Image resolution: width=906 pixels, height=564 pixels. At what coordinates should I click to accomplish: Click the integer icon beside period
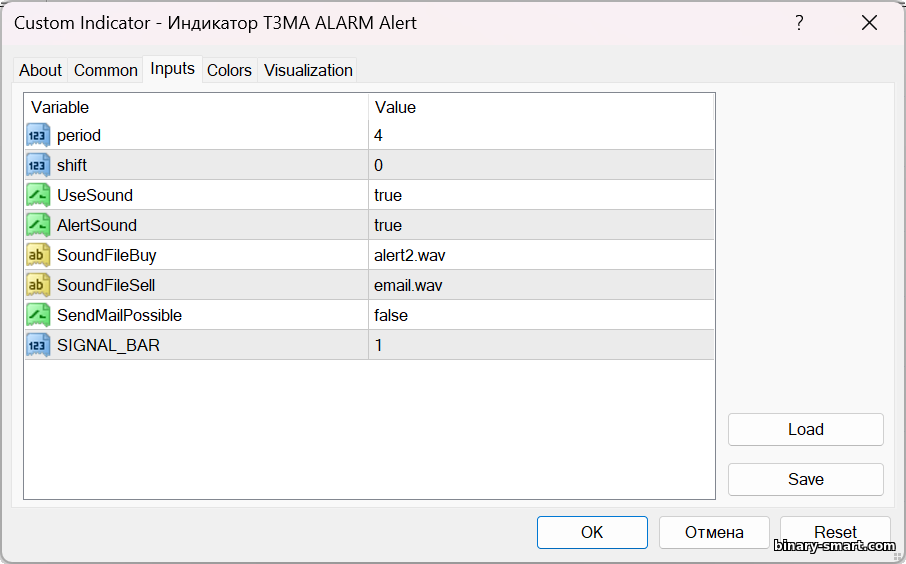38,135
